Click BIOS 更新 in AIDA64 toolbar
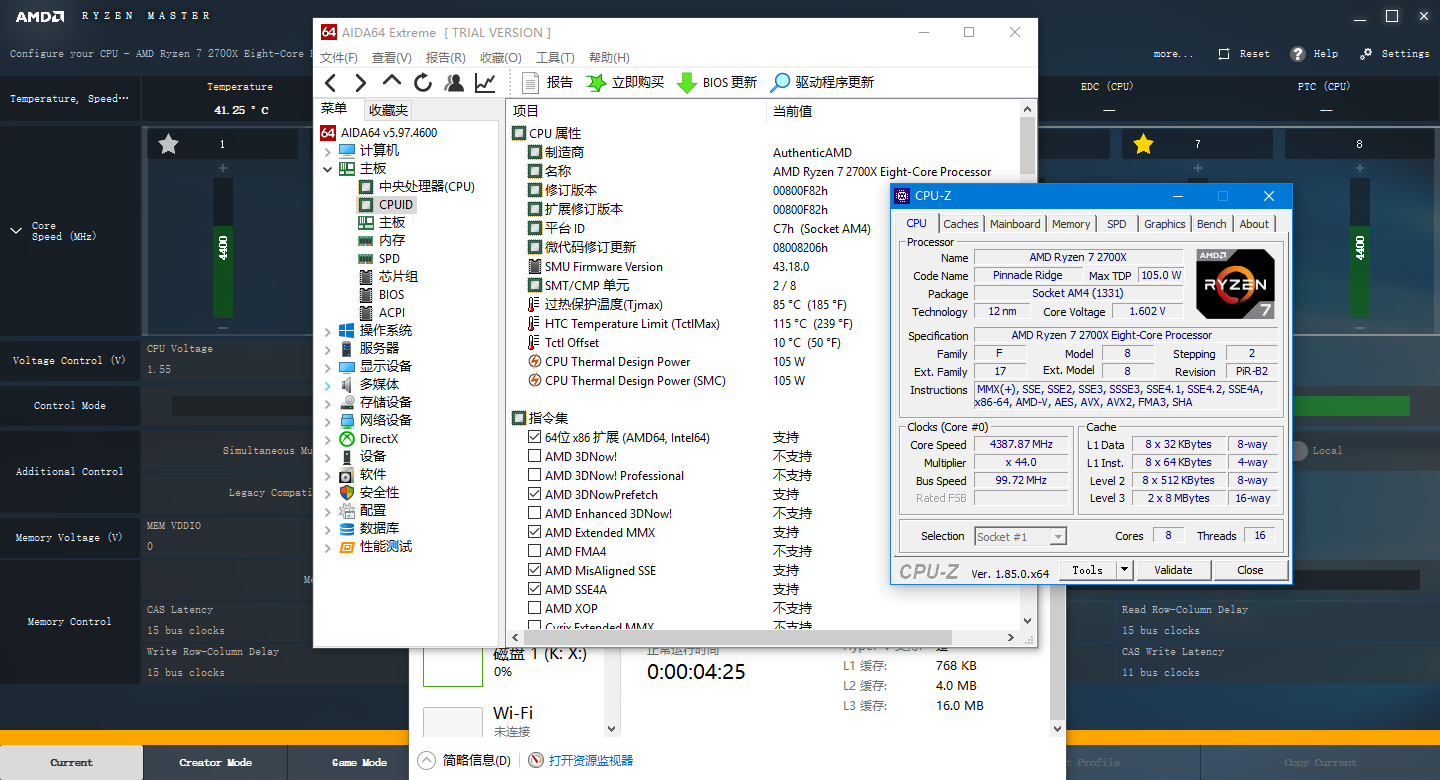This screenshot has height=780, width=1440. (x=718, y=83)
